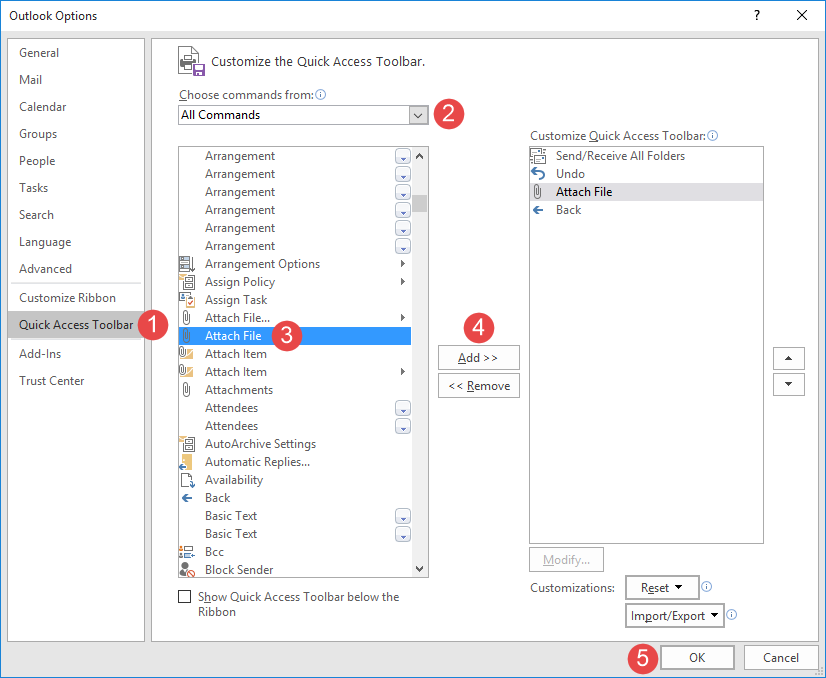Toggle Show Quick Access Toolbar below the Ribbon
This screenshot has width=826, height=678.
click(x=184, y=597)
